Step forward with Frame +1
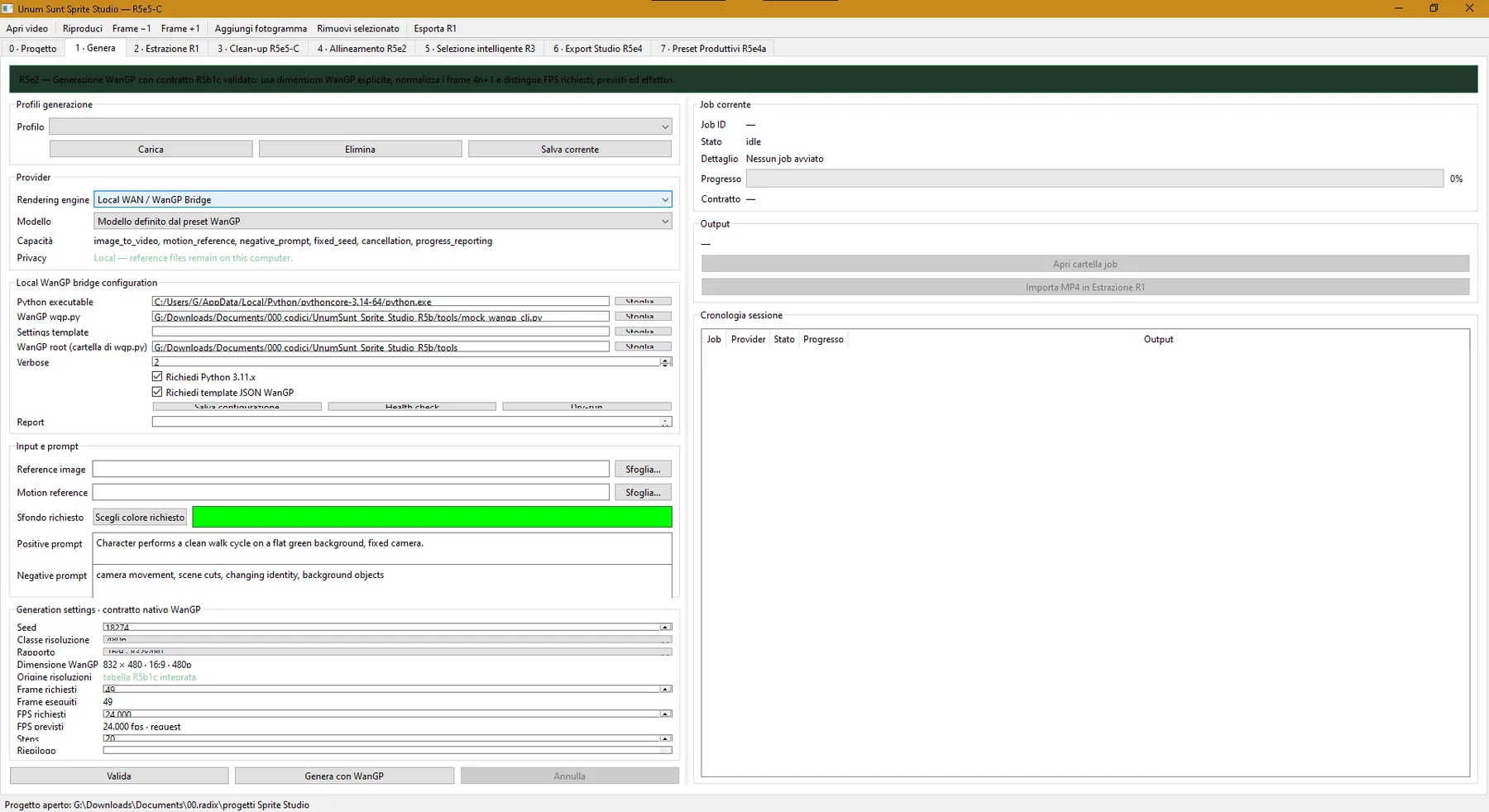This screenshot has width=1489, height=812. pyautogui.click(x=180, y=28)
